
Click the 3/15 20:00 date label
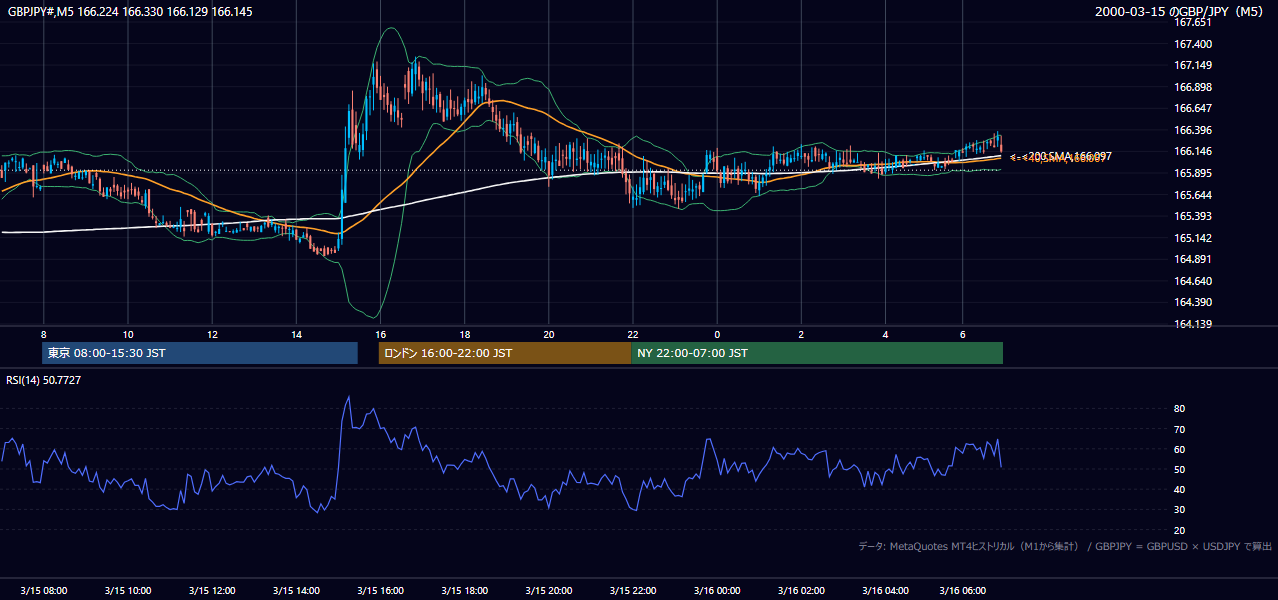548,591
